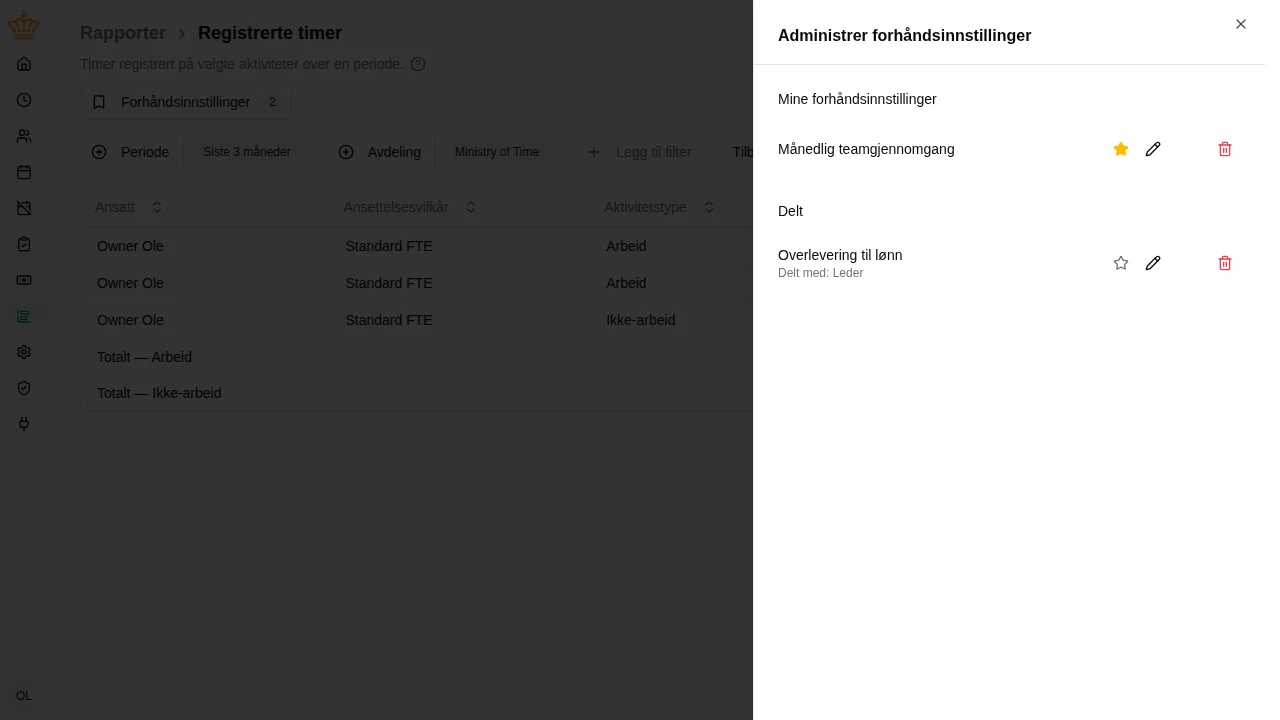Open the clock icon in sidebar
Image resolution: width=1280 pixels, height=720 pixels.
point(24,100)
